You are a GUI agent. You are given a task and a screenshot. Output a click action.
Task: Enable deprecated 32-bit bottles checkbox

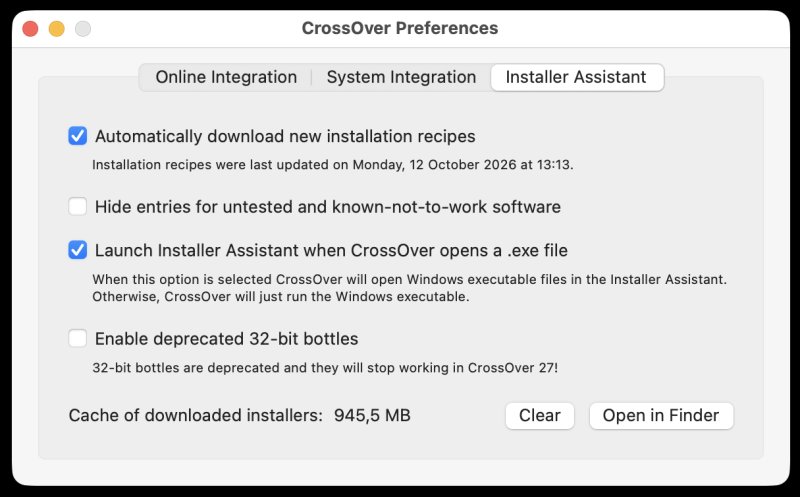(x=78, y=338)
